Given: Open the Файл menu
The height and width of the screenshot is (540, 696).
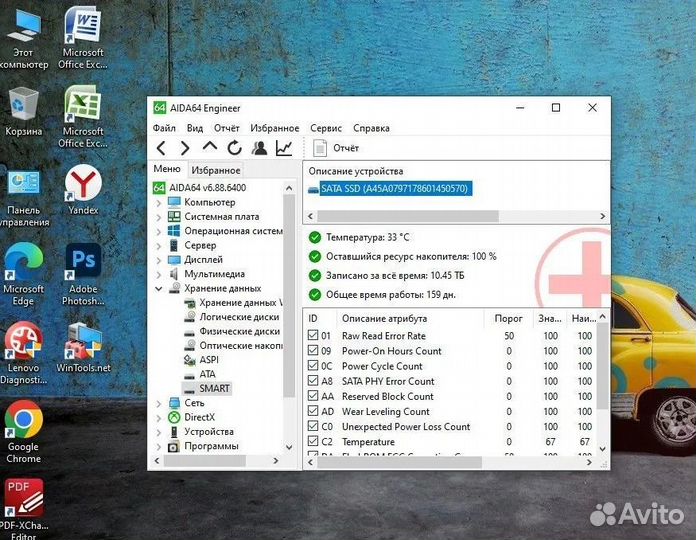Looking at the screenshot, I should click(x=164, y=128).
